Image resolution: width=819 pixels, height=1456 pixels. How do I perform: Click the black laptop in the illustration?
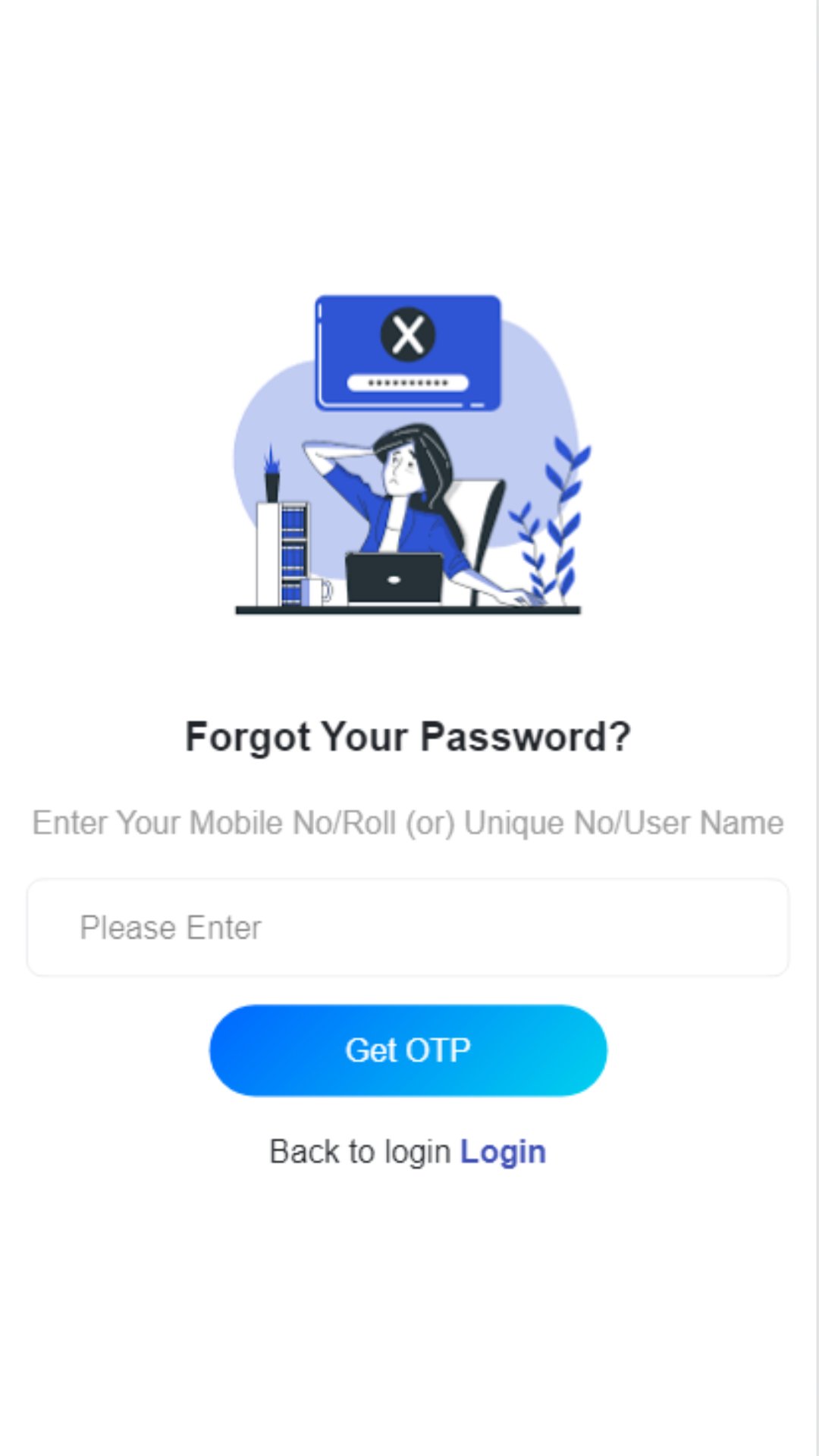pyautogui.click(x=394, y=579)
